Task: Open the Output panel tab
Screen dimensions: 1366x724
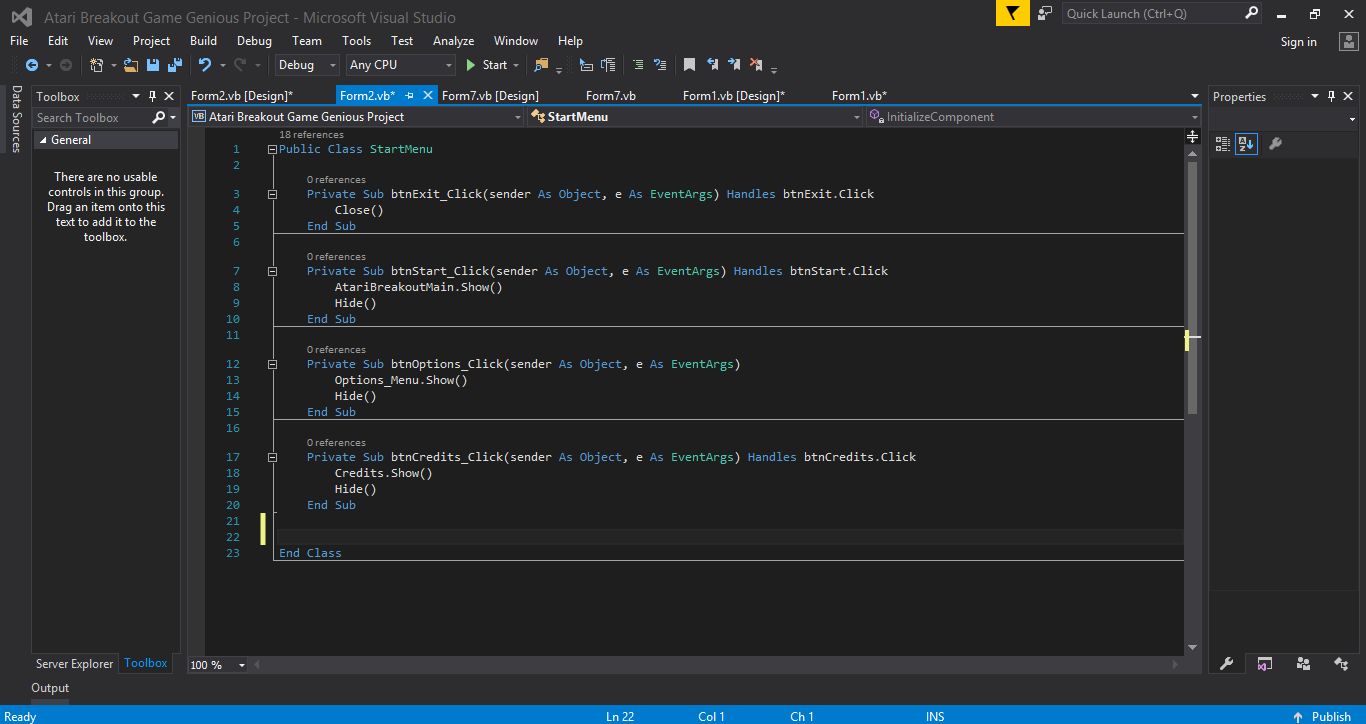Action: pyautogui.click(x=50, y=688)
